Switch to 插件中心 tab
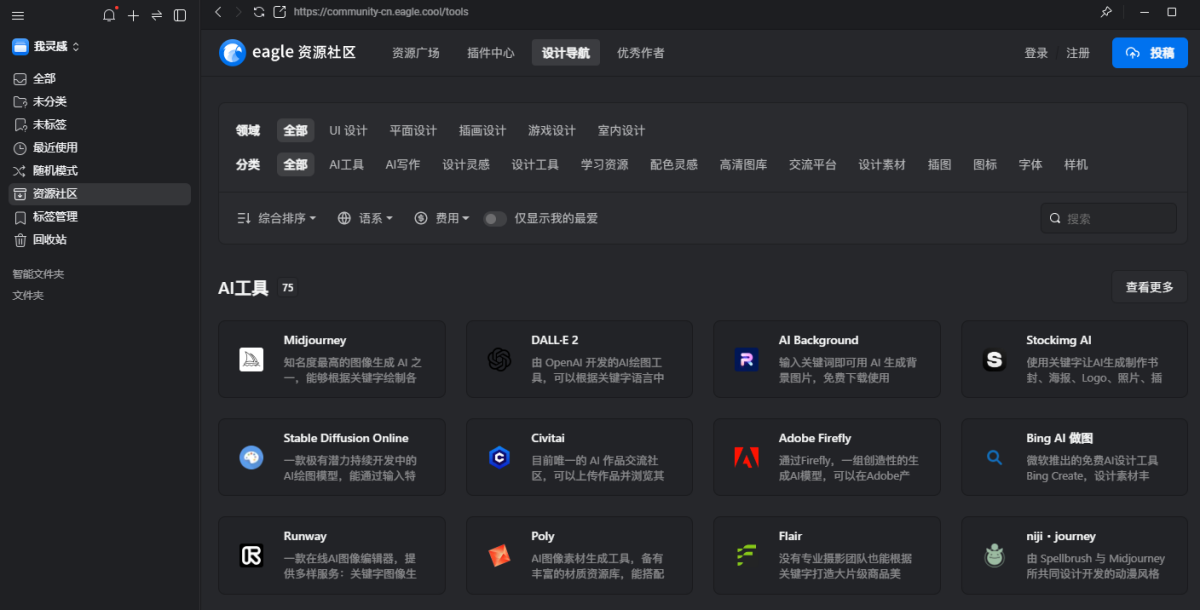Viewport: 1200px width, 610px height. (491, 53)
